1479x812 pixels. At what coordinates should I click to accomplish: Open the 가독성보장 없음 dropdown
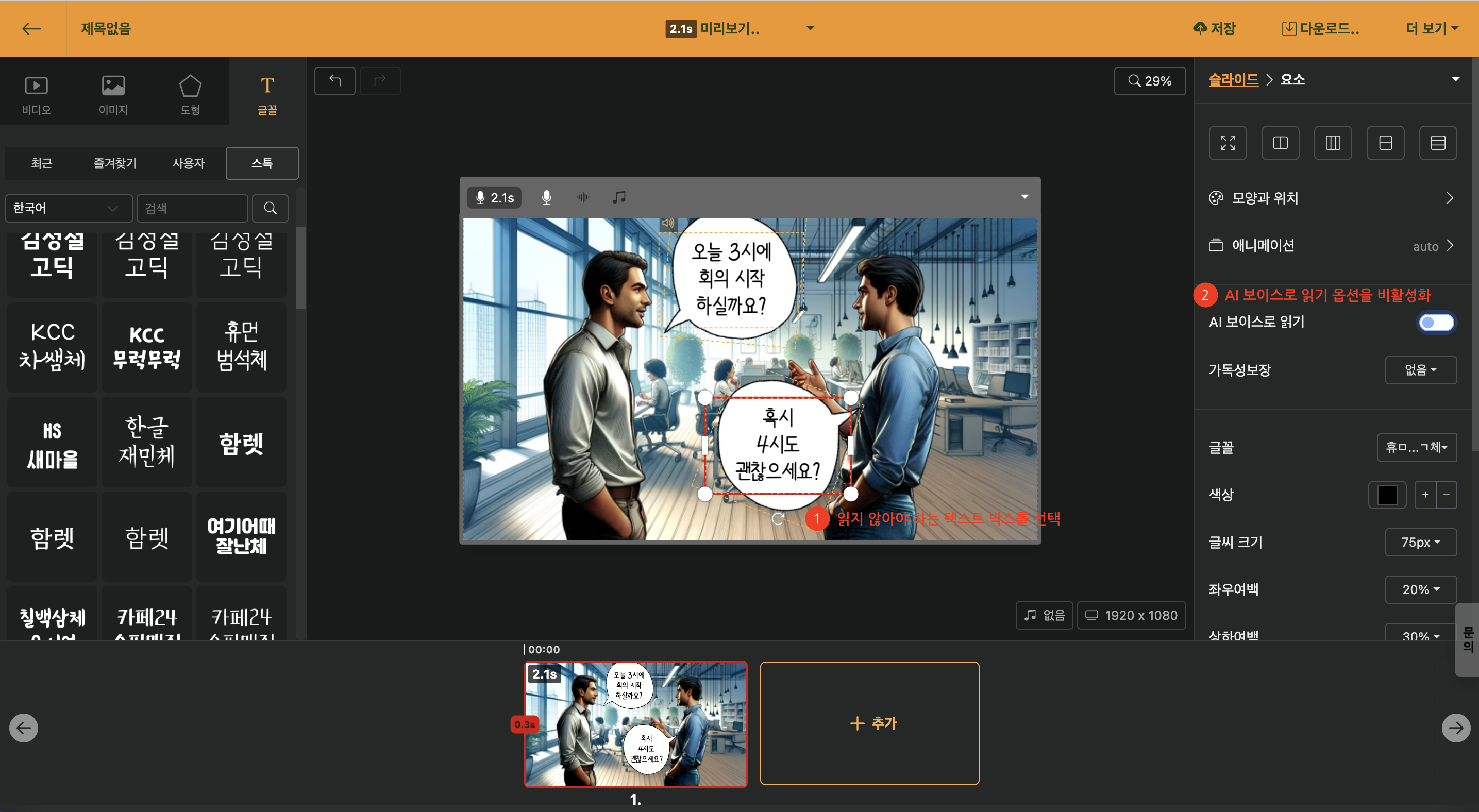(1420, 370)
